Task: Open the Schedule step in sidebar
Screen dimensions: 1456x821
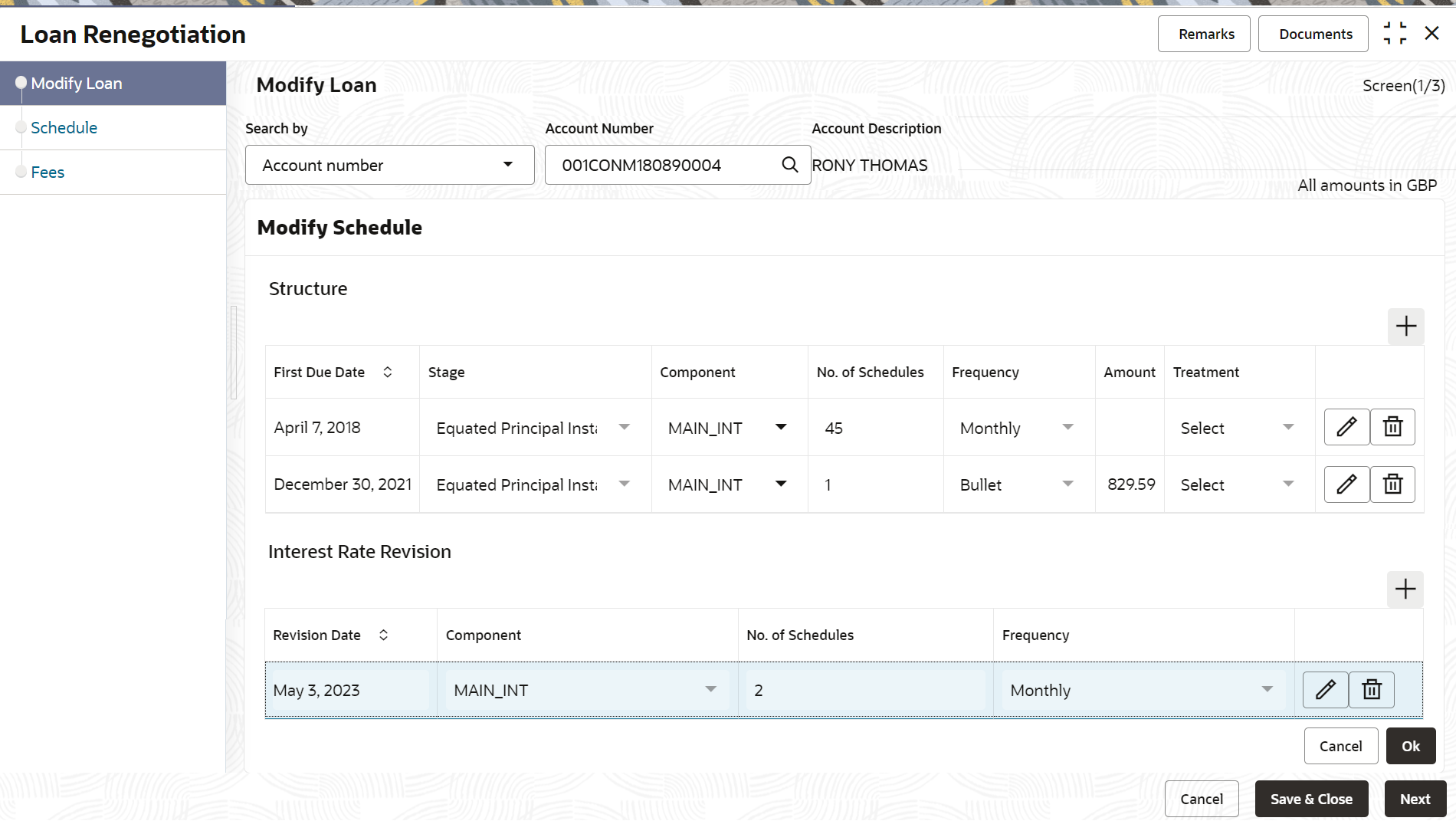Action: click(x=64, y=128)
